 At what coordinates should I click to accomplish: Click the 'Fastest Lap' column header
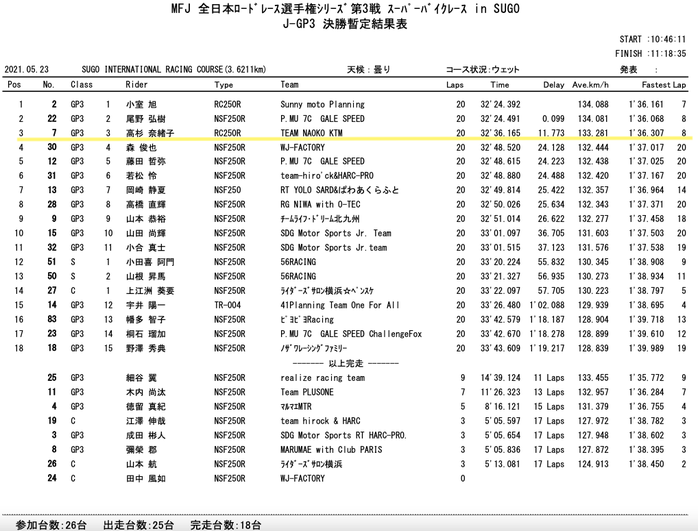click(x=664, y=85)
